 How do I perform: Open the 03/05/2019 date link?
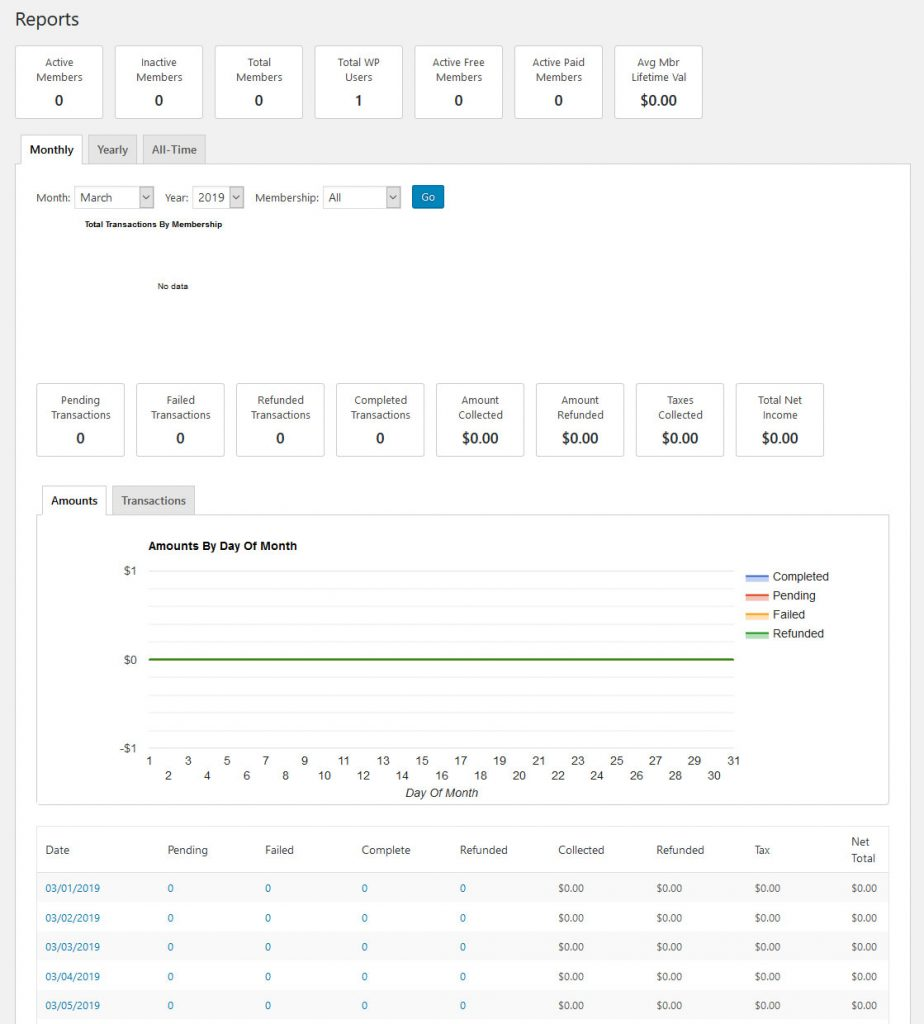coord(73,1006)
